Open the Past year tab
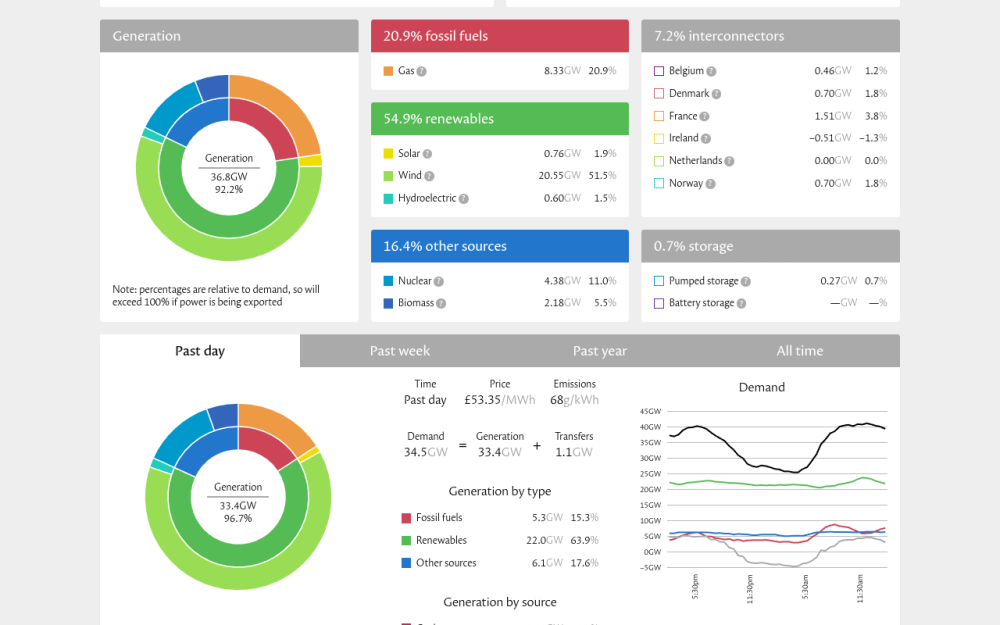 (599, 351)
